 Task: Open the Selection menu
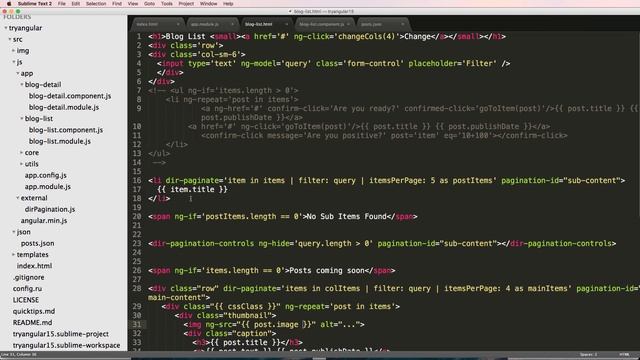(x=96, y=4)
